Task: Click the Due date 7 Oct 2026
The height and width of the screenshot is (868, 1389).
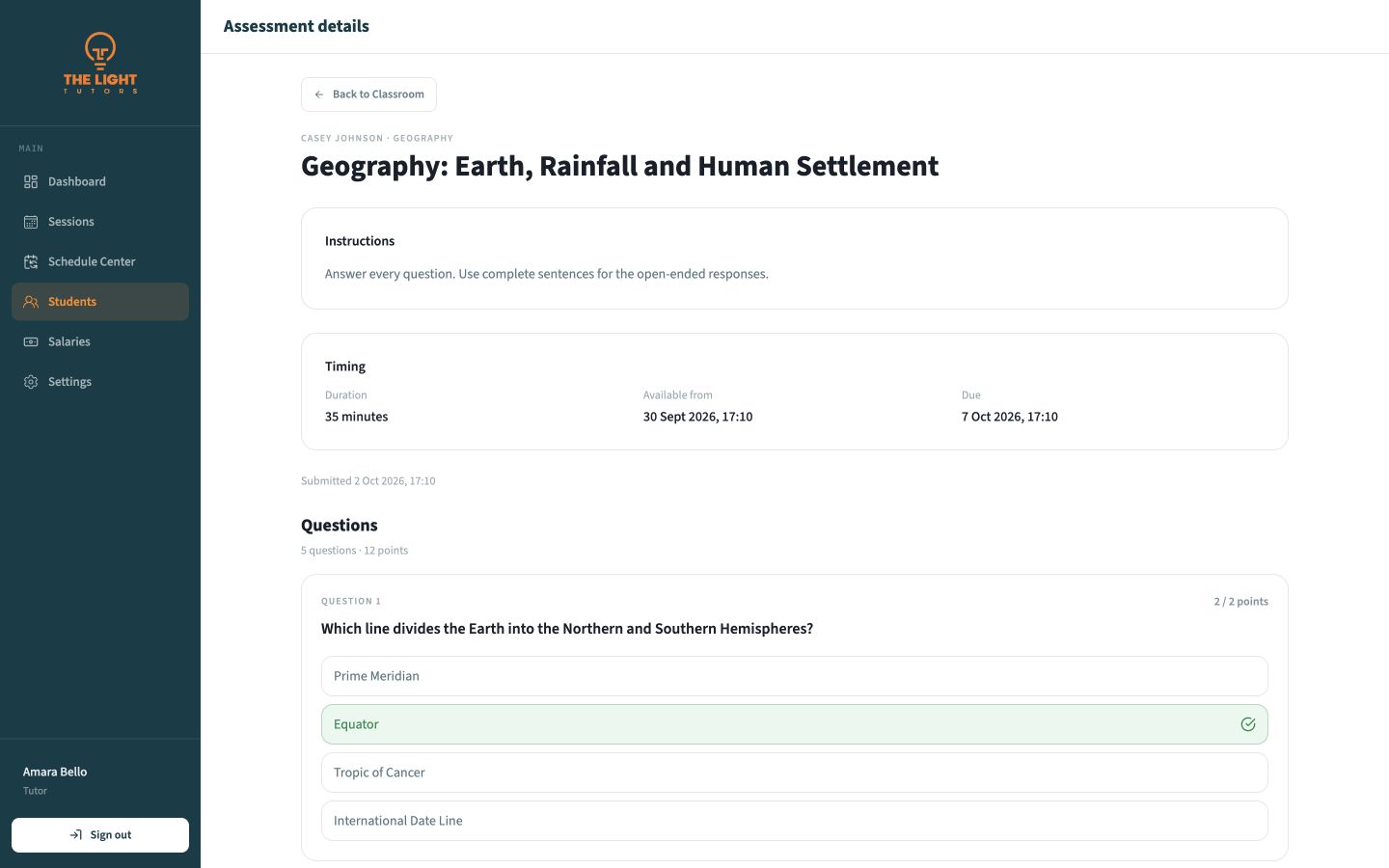Action: click(x=1010, y=417)
